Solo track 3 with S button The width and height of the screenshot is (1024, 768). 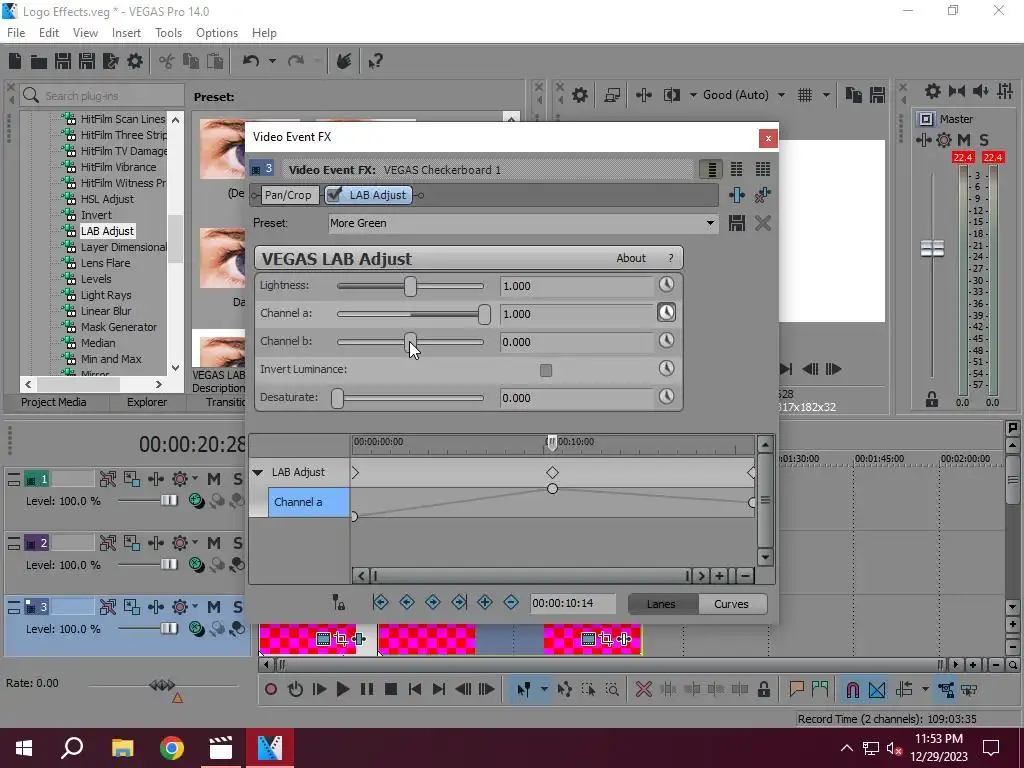[x=238, y=607]
